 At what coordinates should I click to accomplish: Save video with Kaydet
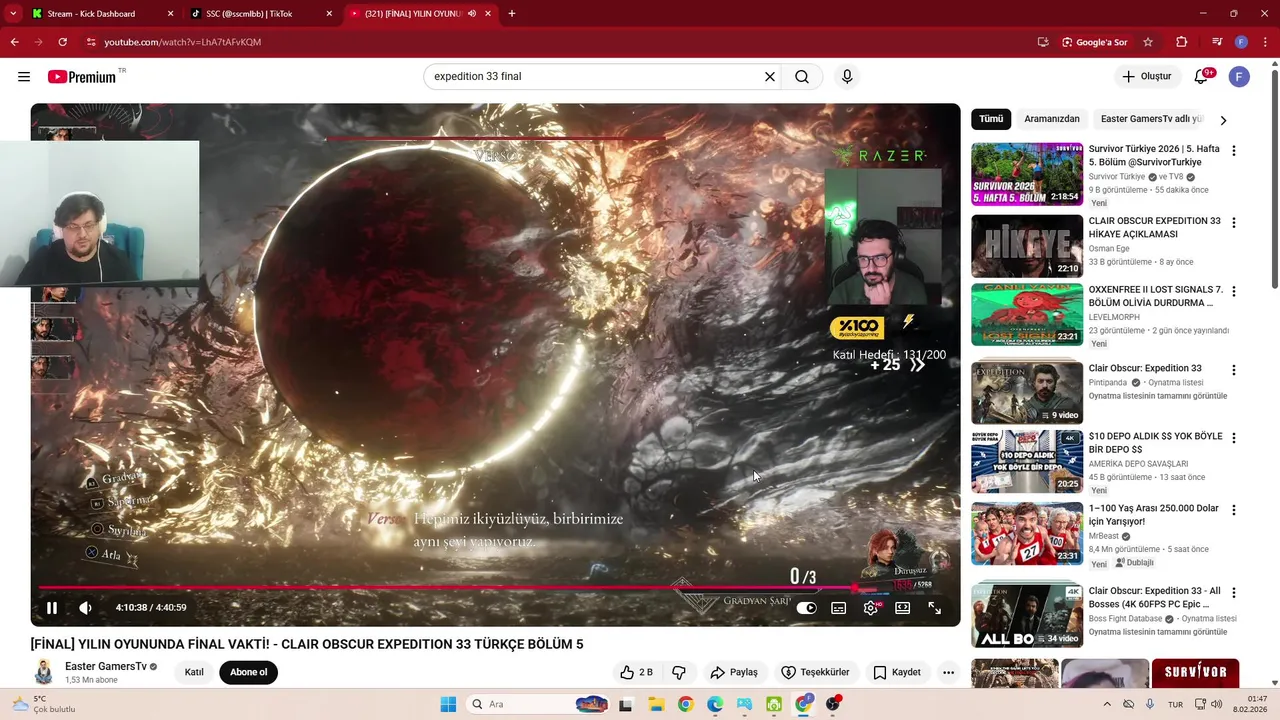tap(897, 672)
